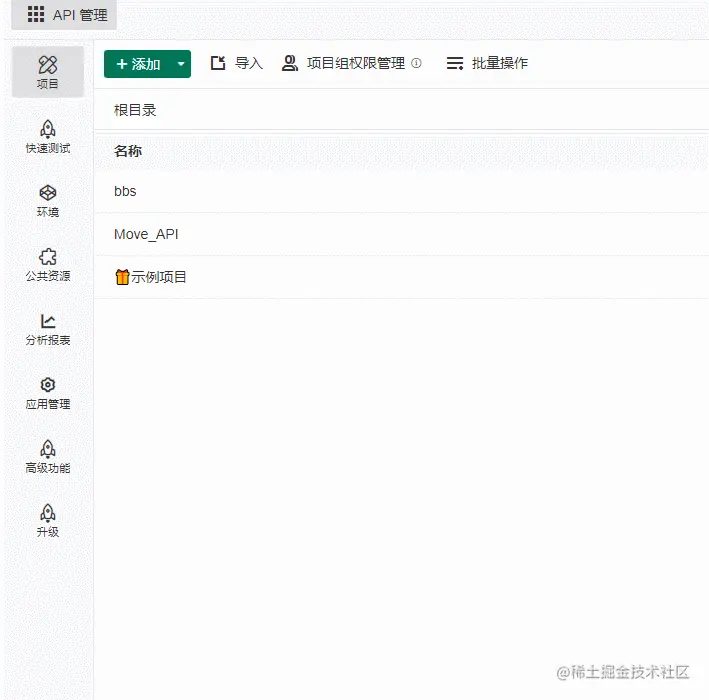Open the bbs project row
This screenshot has width=709, height=700.
pos(401,191)
